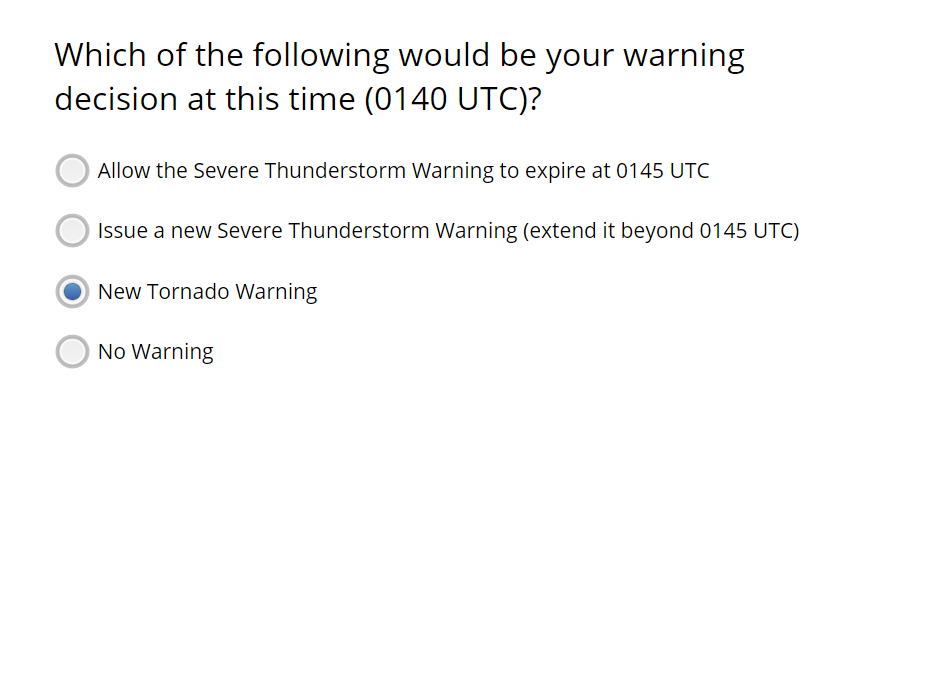Click the filled blue dot of the selected option
Image resolution: width=932 pixels, height=698 pixels.
point(72,292)
